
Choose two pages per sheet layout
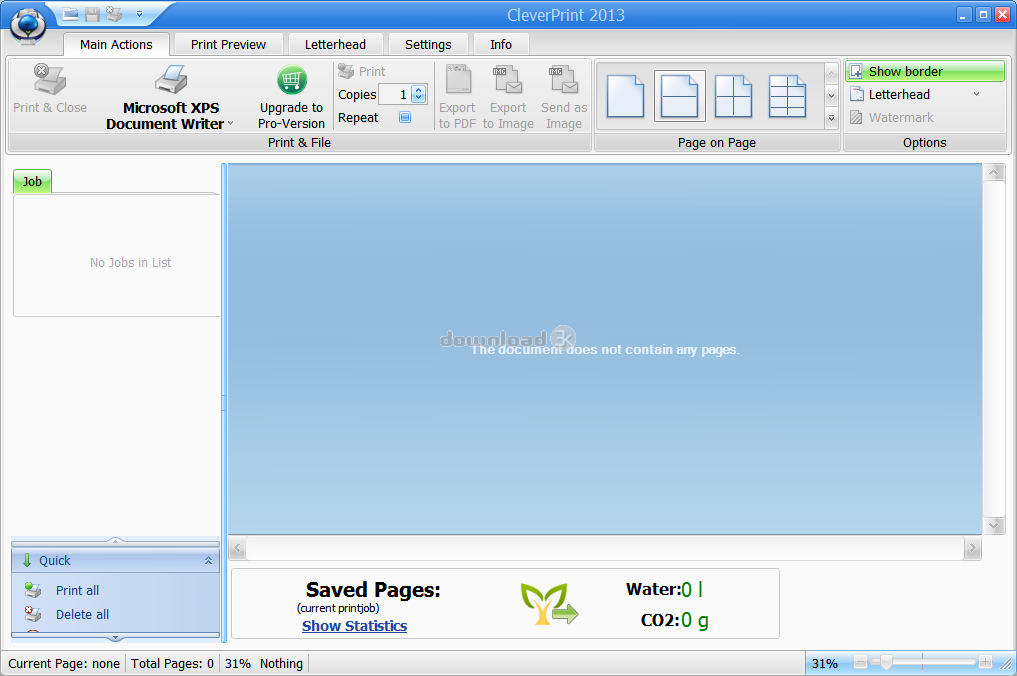[680, 96]
